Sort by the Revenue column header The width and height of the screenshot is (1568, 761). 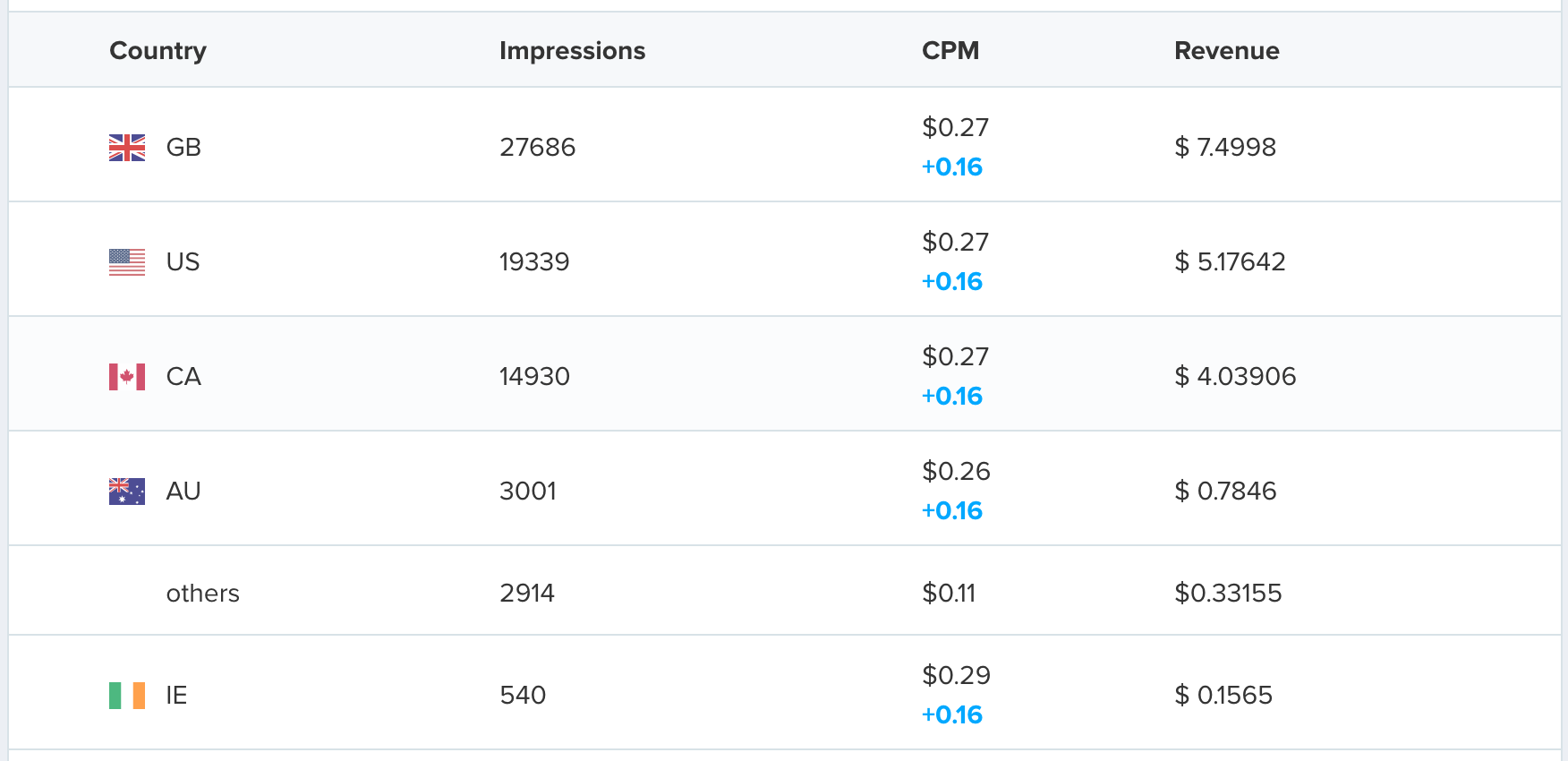click(x=1226, y=51)
